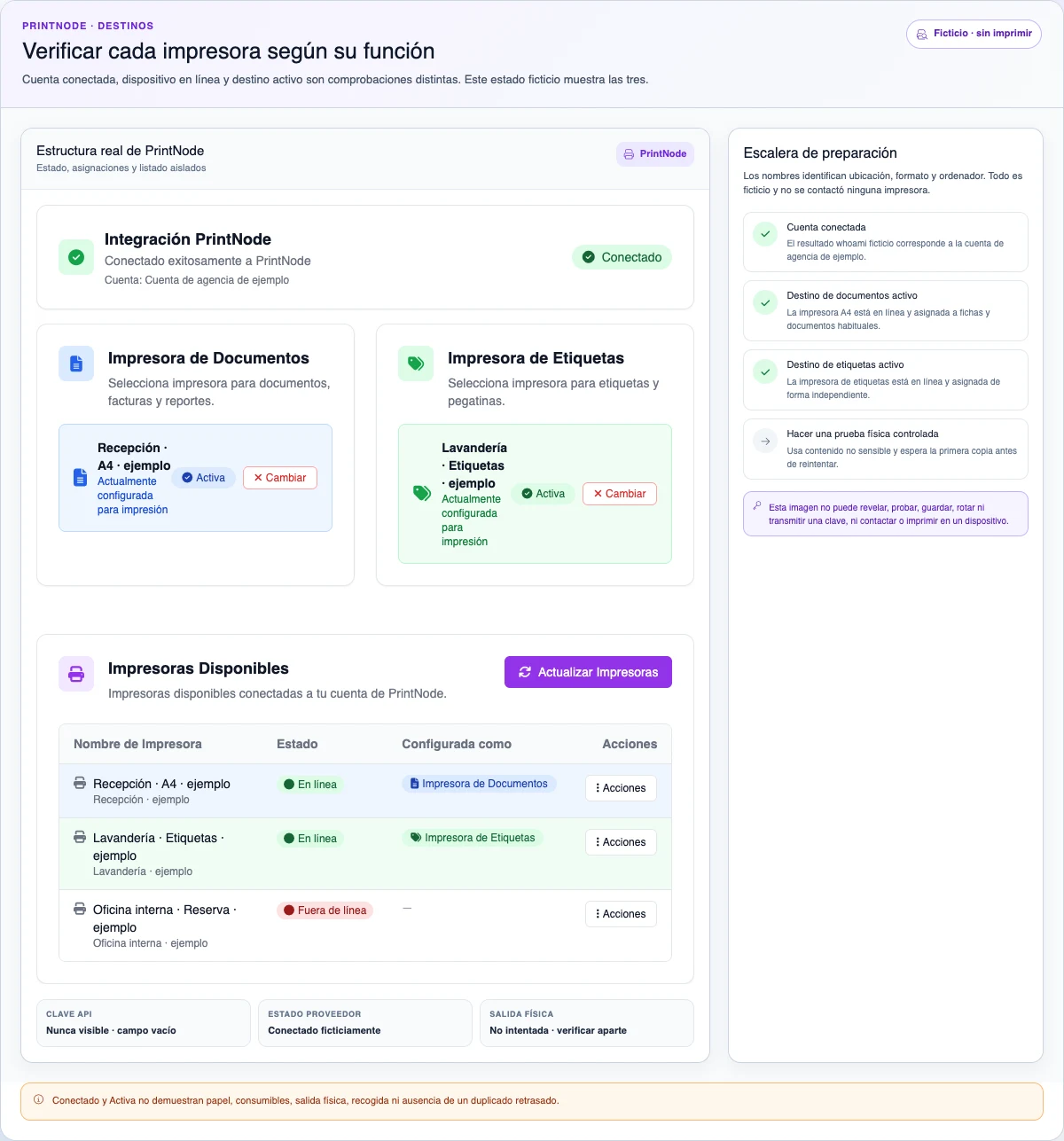
Task: Click the info icon in the orange warning banner
Action: tap(38, 1100)
